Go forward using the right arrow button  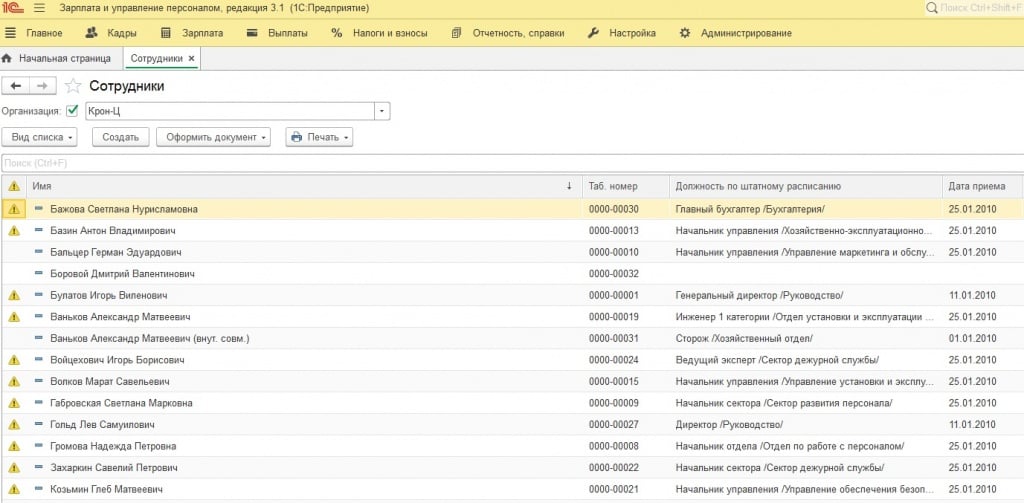pyautogui.click(x=42, y=86)
